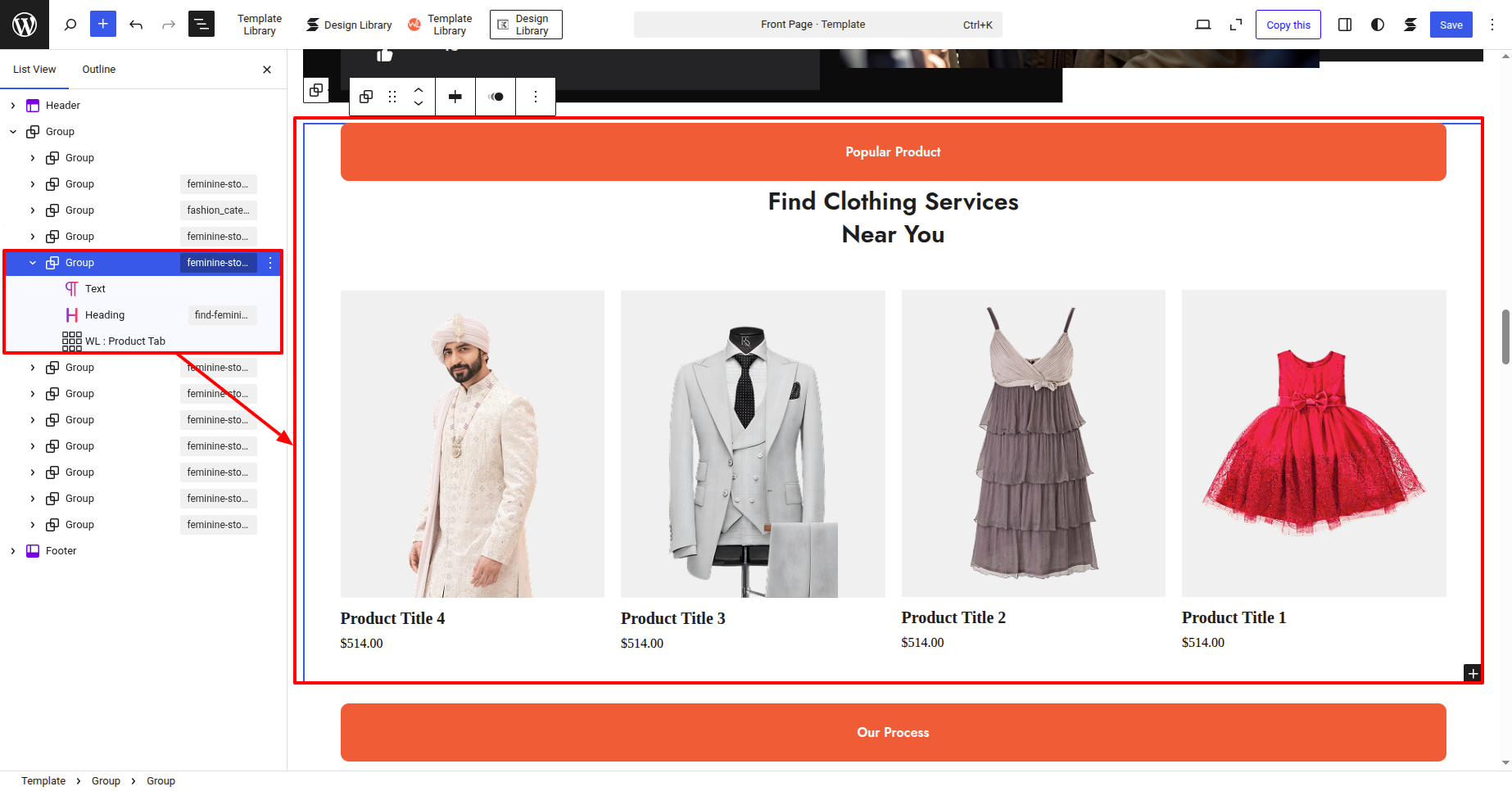The image size is (1512, 791).
Task: Click the undo arrow icon
Action: 136,25
